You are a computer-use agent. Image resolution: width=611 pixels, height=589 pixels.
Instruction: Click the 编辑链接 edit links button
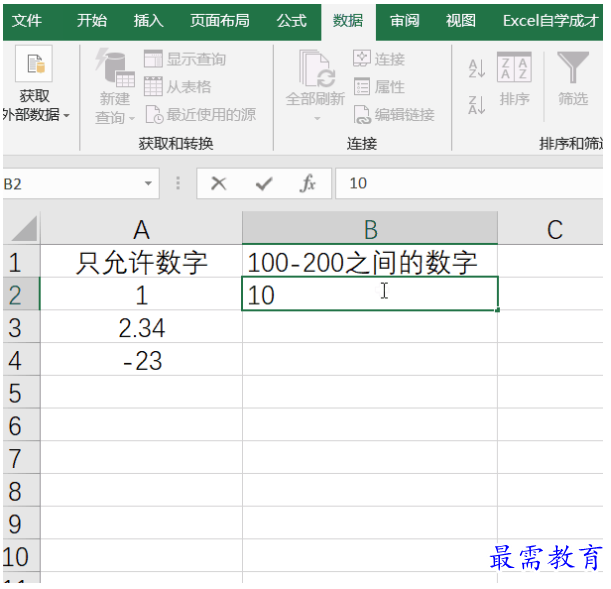394,115
